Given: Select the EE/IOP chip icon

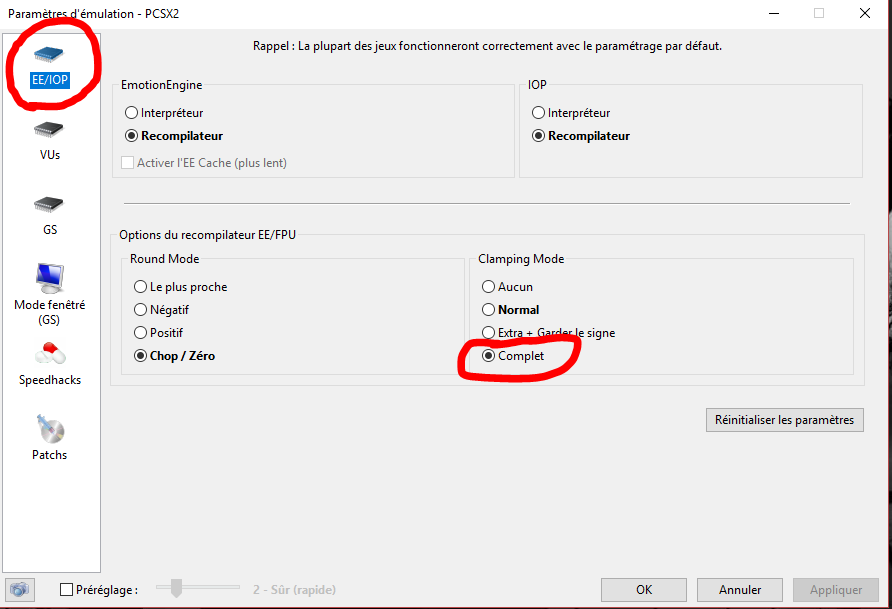Looking at the screenshot, I should (x=49, y=54).
